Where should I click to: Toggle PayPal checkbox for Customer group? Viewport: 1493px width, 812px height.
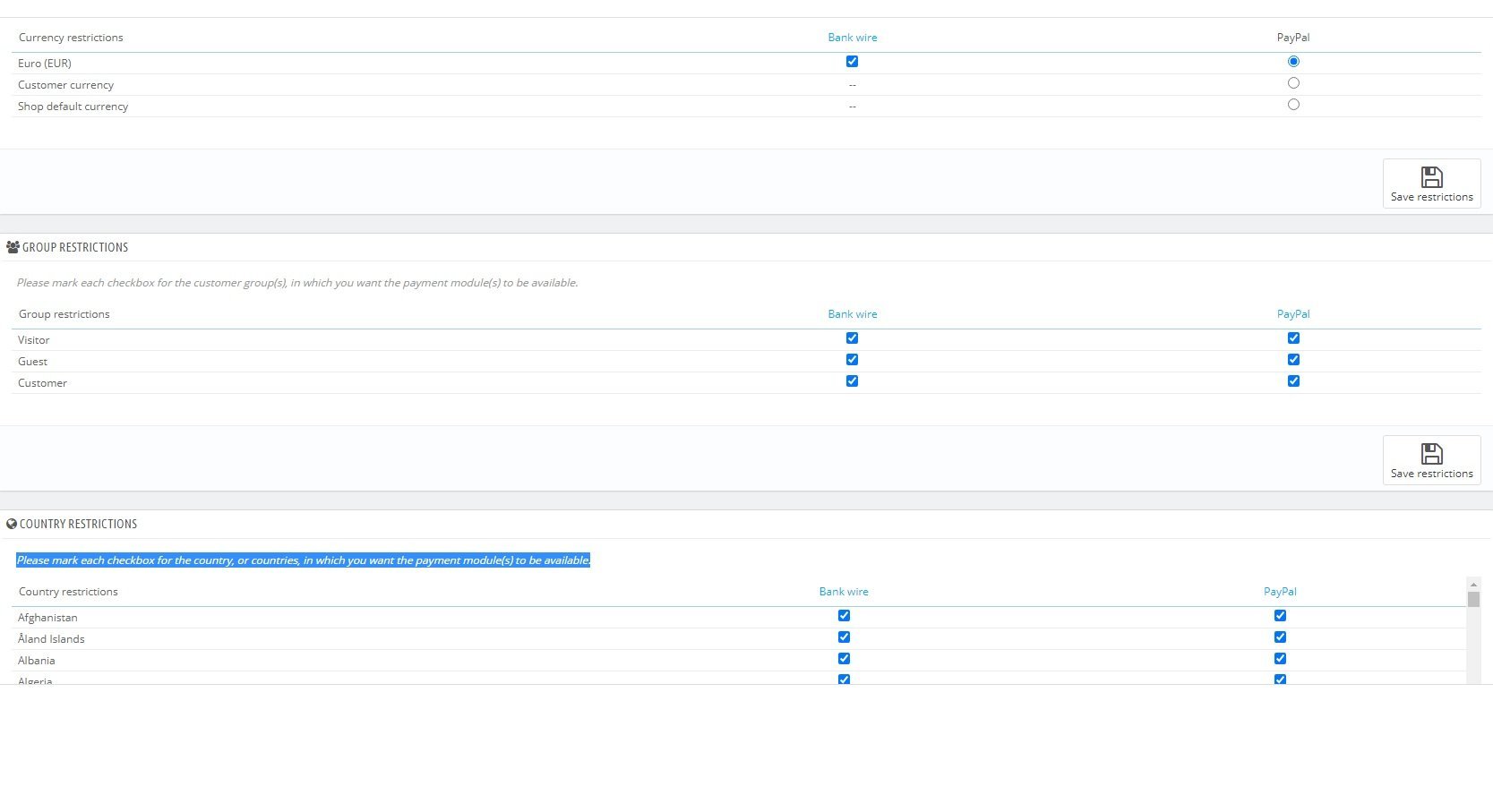point(1293,381)
